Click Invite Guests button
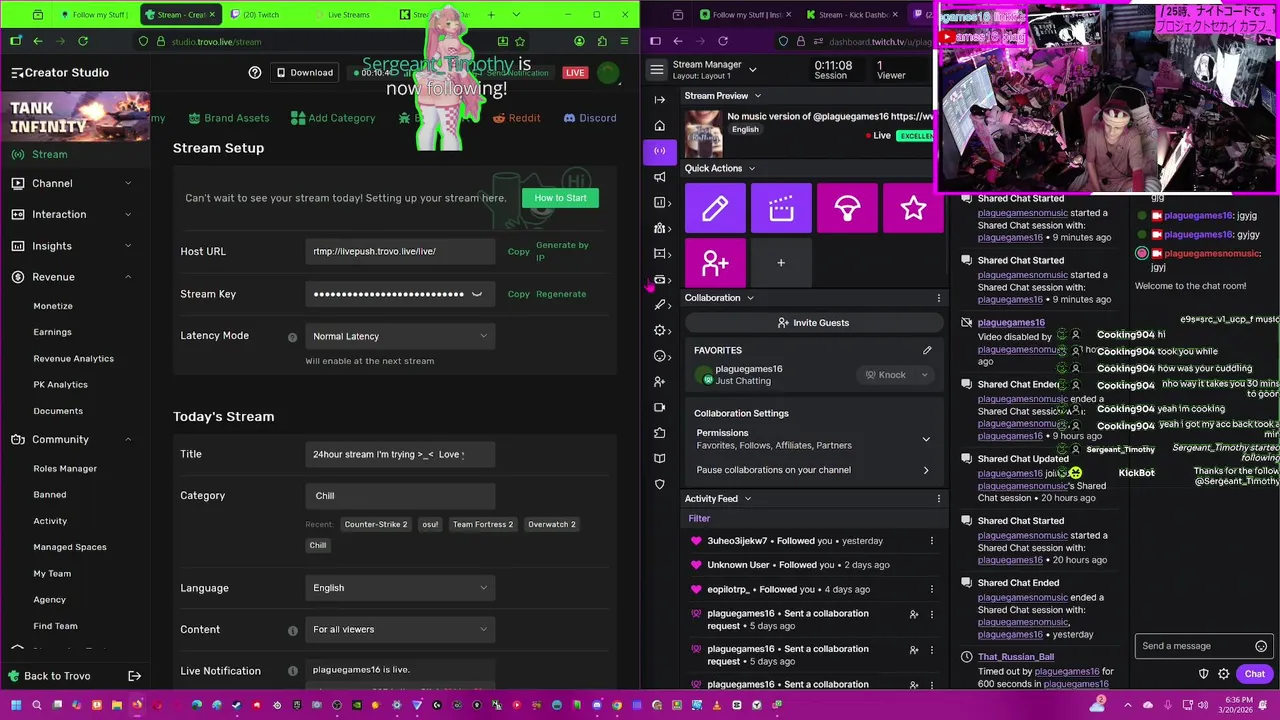This screenshot has width=1280, height=720. [813, 323]
